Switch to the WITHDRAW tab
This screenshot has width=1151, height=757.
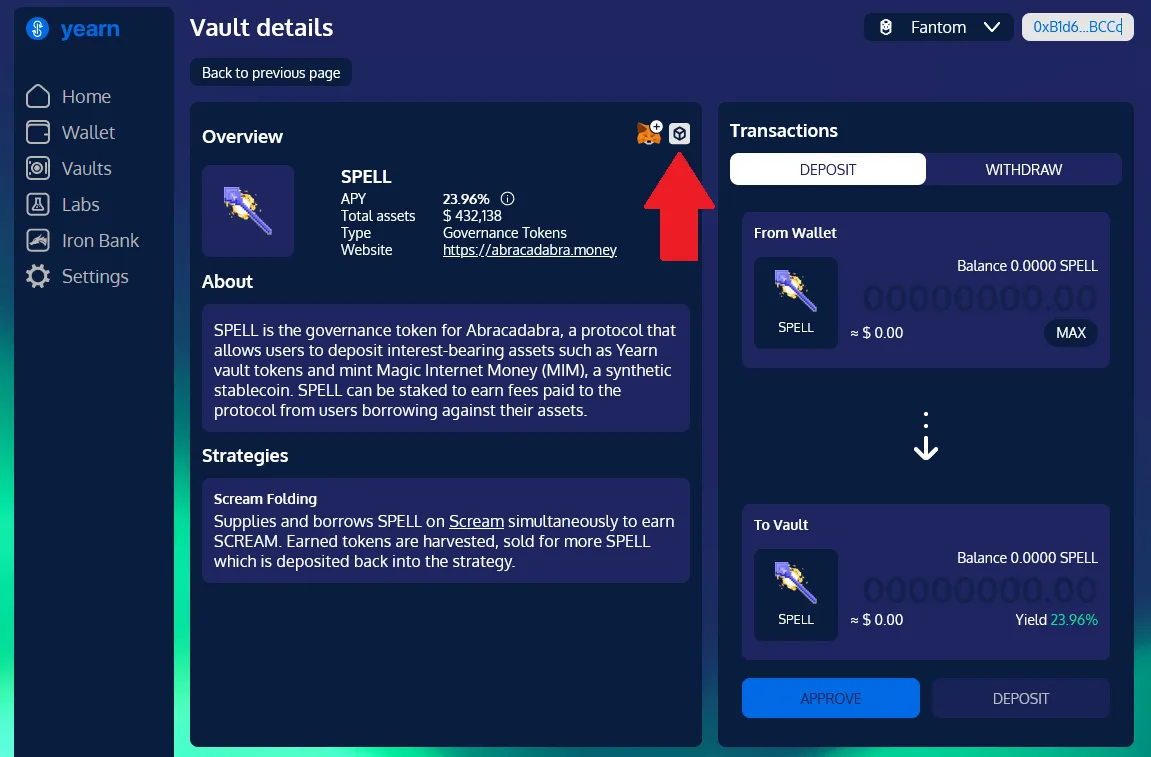(x=1023, y=169)
